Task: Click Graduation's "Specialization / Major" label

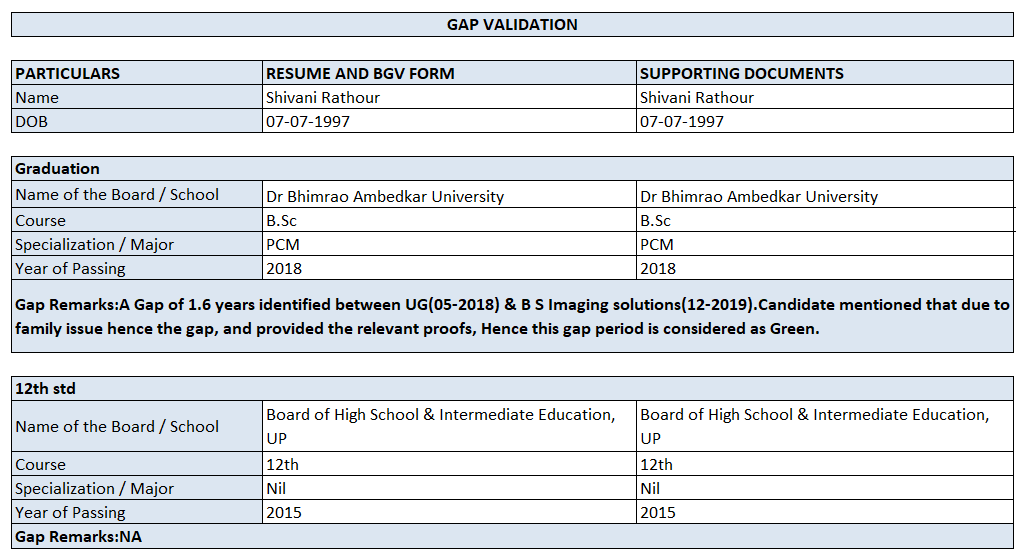Action: (137, 244)
